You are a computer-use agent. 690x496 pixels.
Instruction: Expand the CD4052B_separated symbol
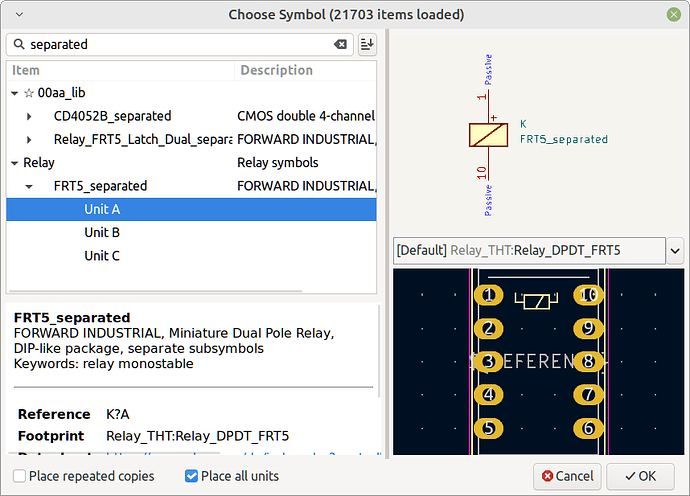pos(29,116)
